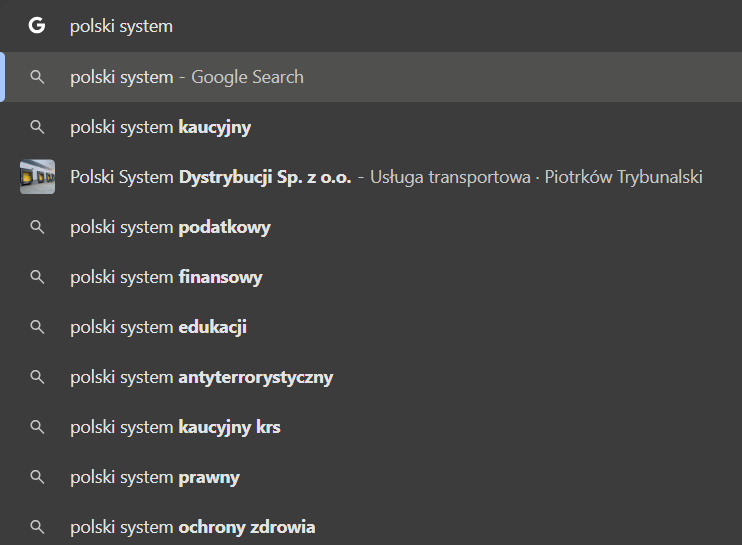Choose the 'polski system edukacji' suggestion
742x545 pixels.
point(158,327)
